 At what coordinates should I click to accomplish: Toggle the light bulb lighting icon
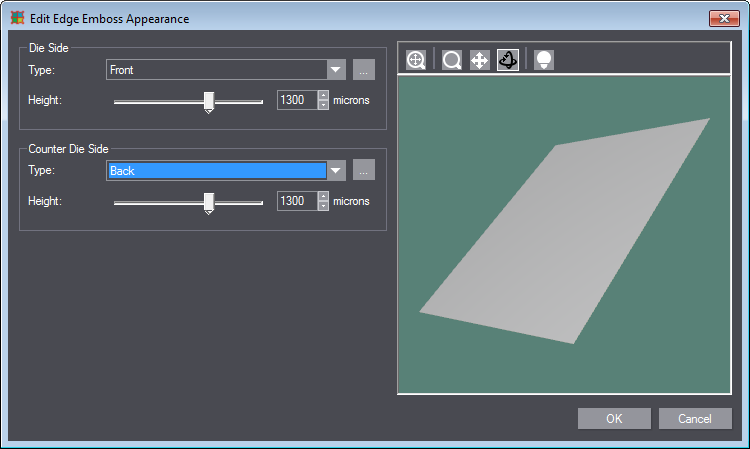tap(543, 60)
